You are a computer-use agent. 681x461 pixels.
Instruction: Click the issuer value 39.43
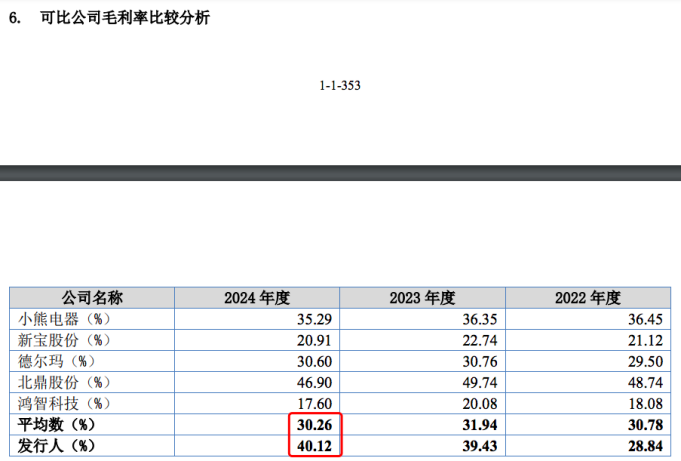(480, 446)
